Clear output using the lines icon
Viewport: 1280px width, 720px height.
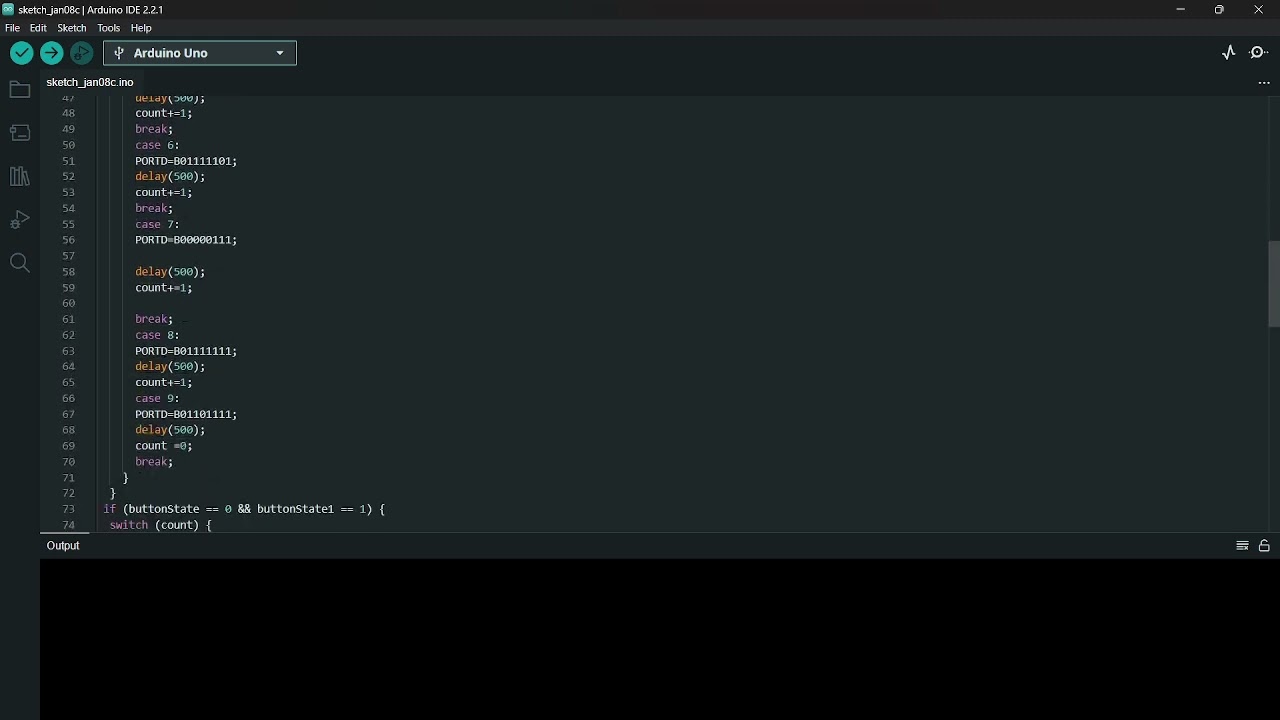(1242, 546)
